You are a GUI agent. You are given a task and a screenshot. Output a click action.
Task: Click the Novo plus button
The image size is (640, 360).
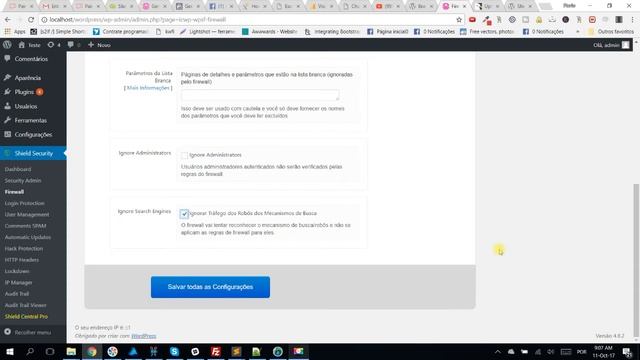tap(99, 45)
